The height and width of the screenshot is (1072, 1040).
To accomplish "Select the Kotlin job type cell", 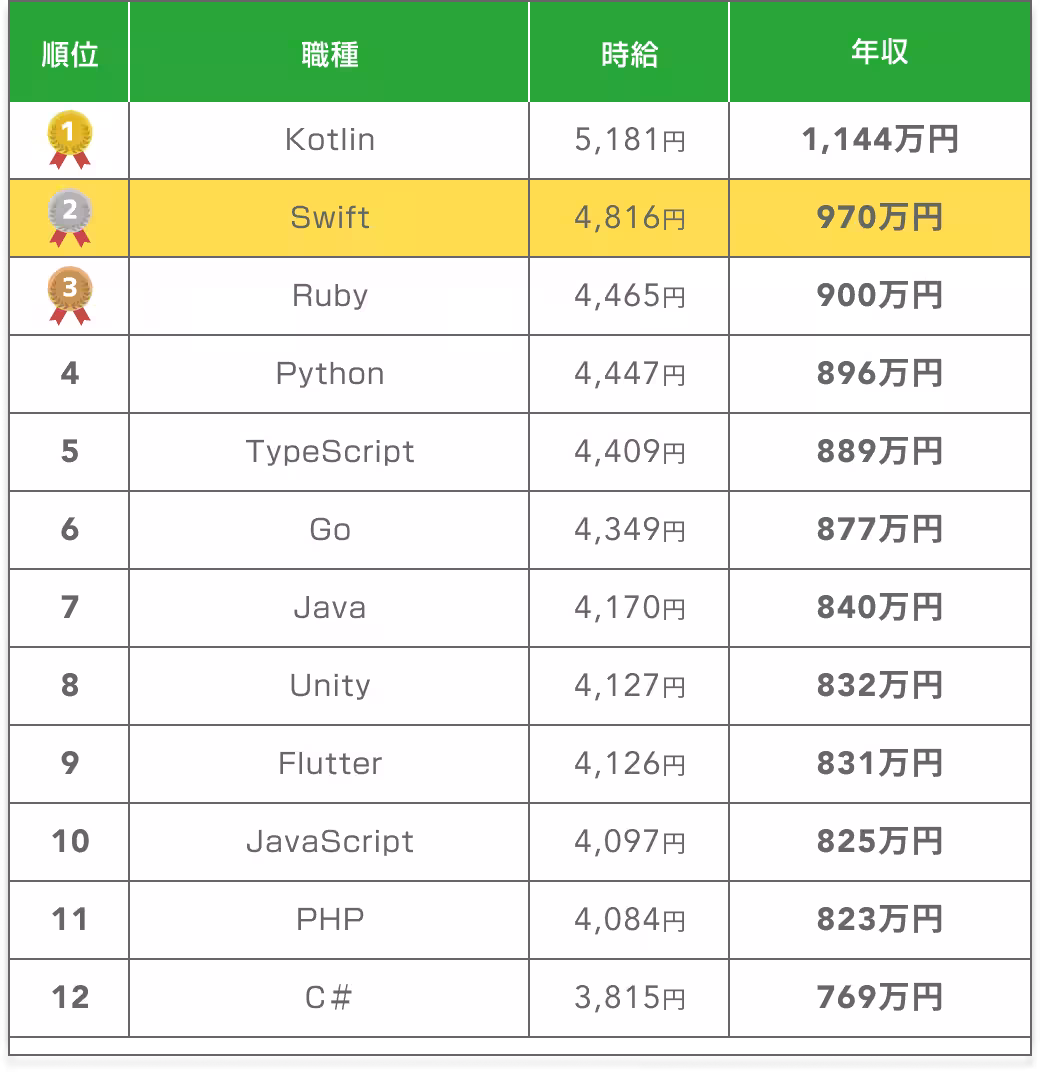I will tap(330, 139).
